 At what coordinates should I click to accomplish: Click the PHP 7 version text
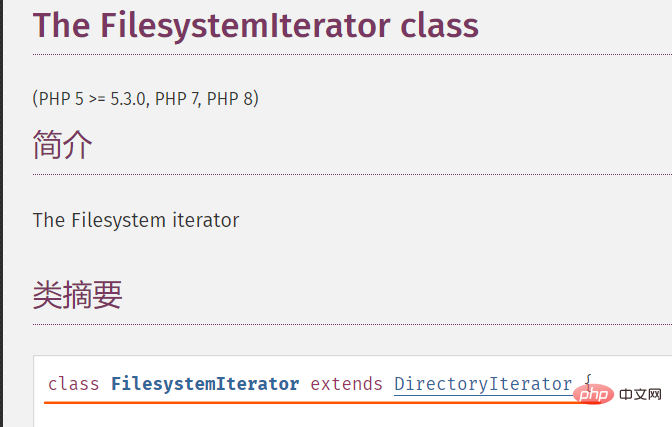click(177, 99)
